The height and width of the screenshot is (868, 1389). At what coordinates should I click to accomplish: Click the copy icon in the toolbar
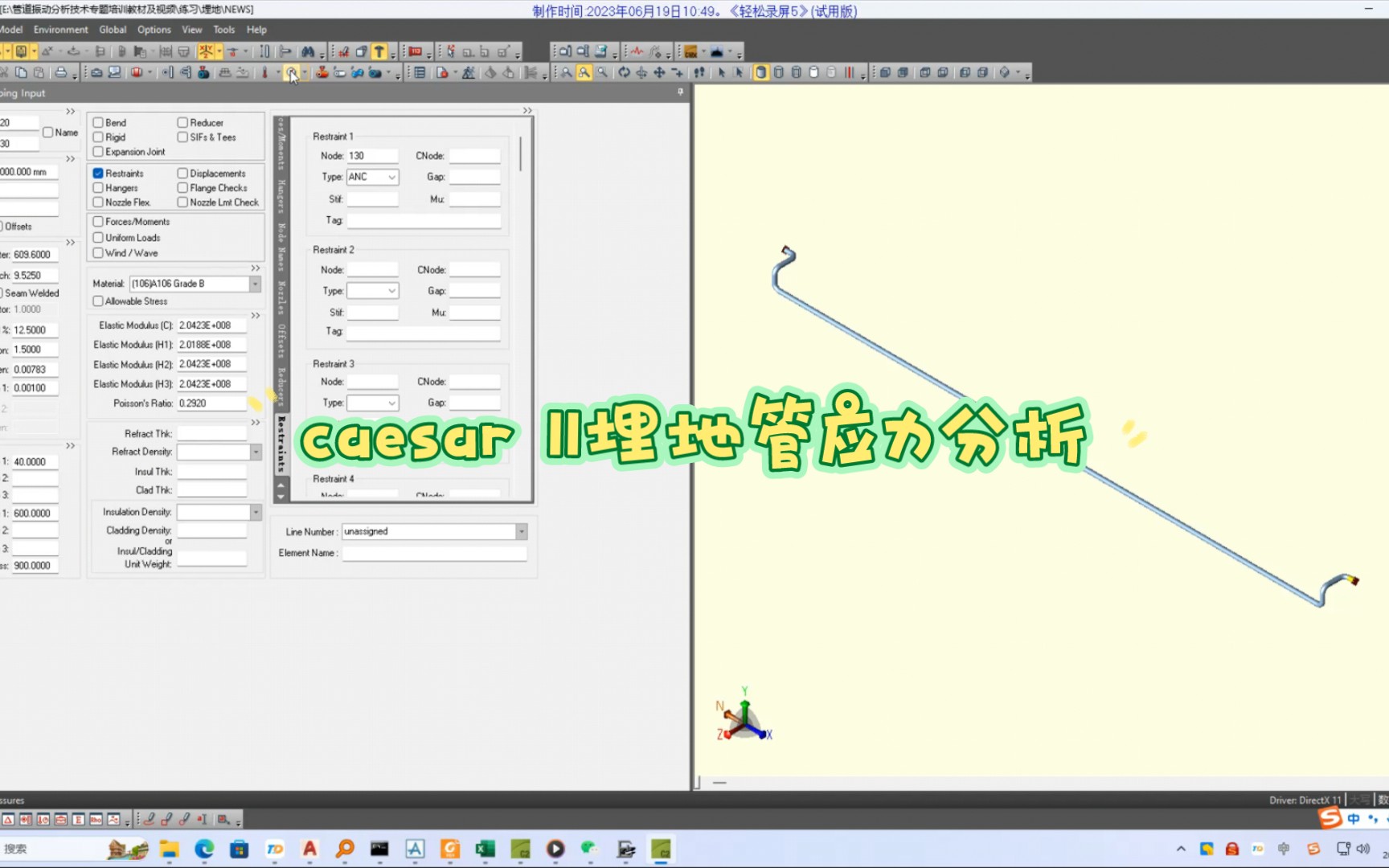[21, 73]
